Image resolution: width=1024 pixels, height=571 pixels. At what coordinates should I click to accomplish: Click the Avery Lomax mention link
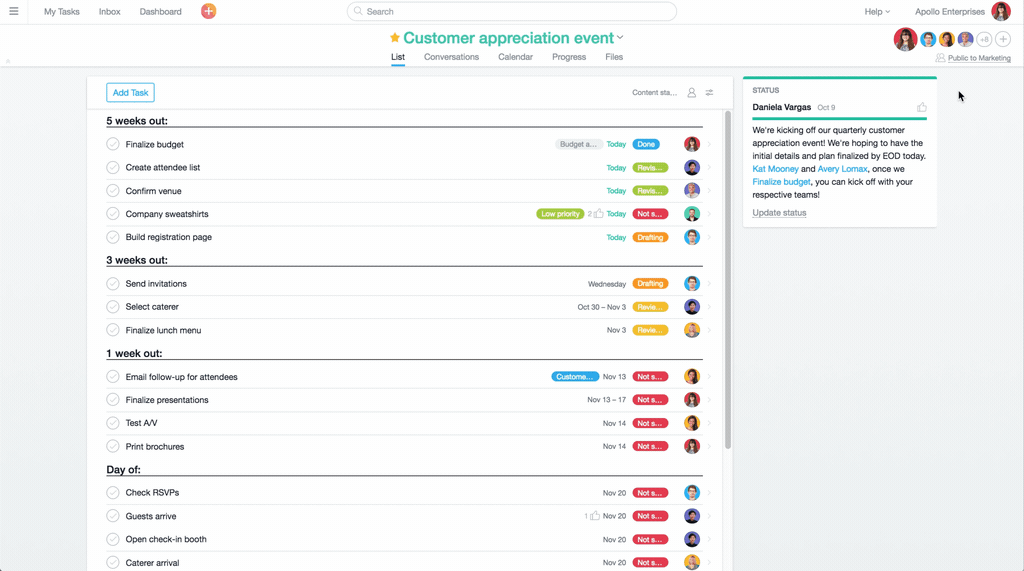pos(842,169)
